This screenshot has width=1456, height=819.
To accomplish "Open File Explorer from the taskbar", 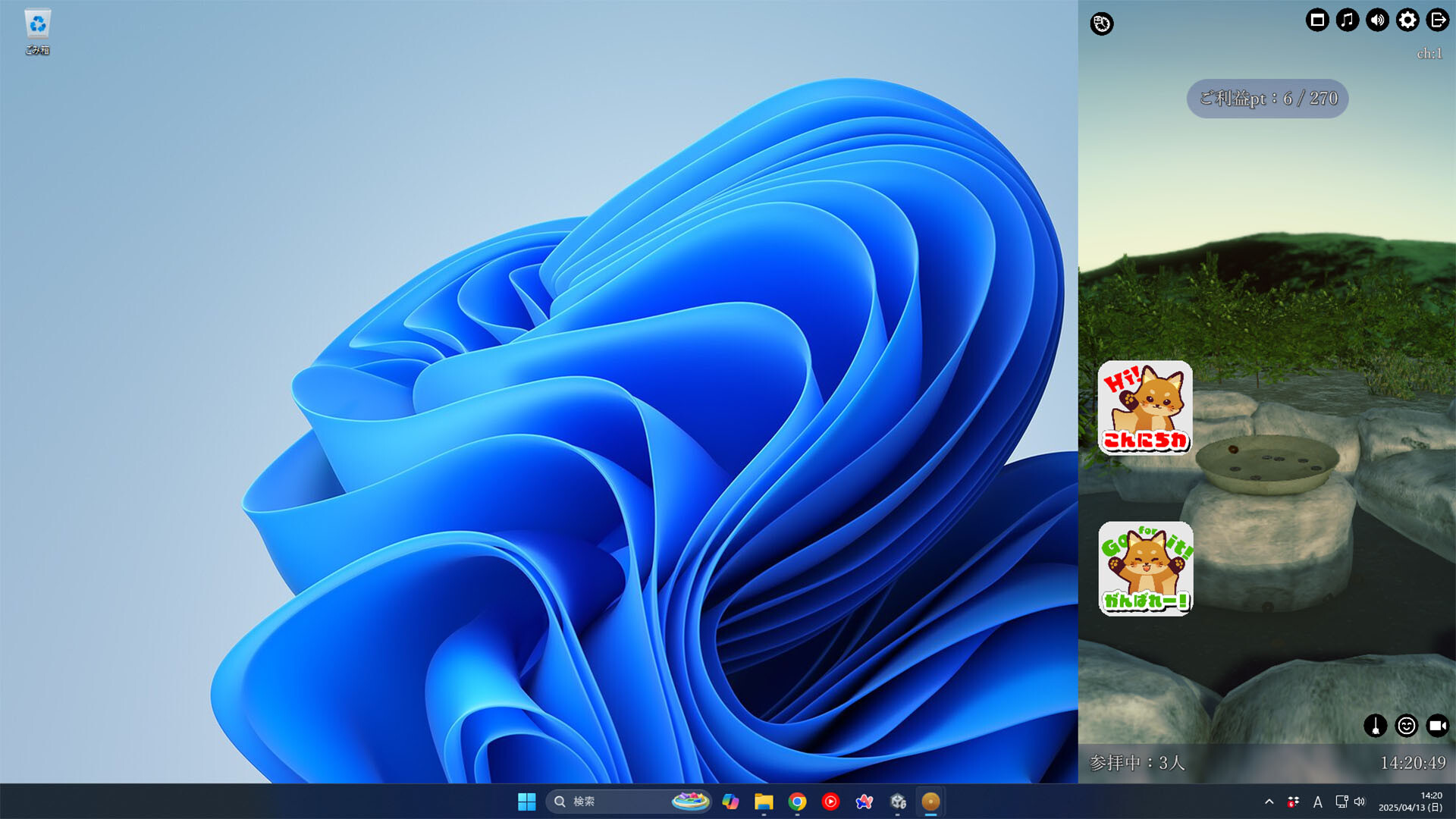I will (x=764, y=802).
